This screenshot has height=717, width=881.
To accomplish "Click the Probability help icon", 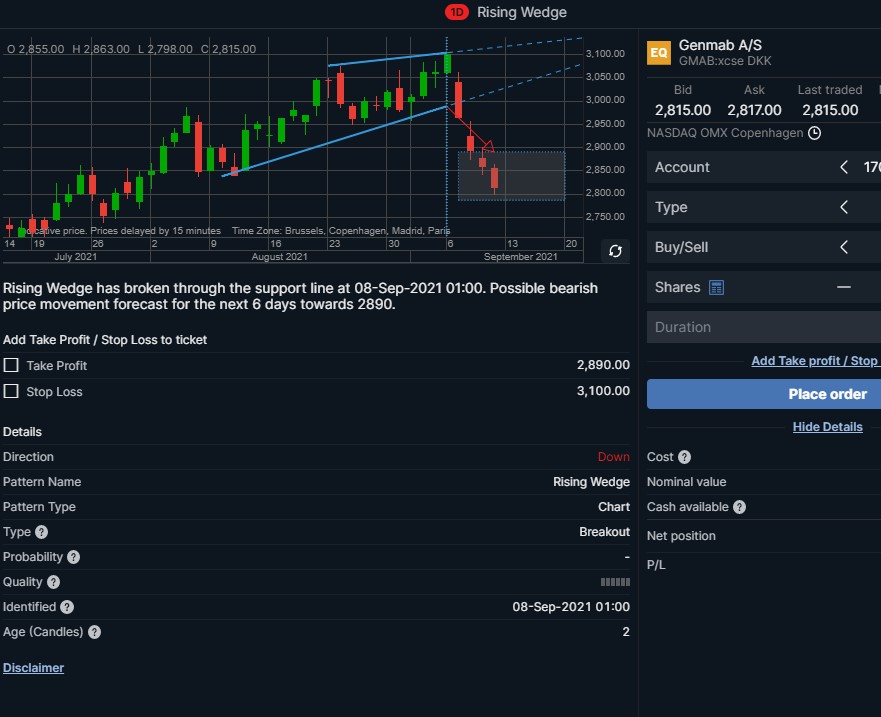I will point(74,557).
